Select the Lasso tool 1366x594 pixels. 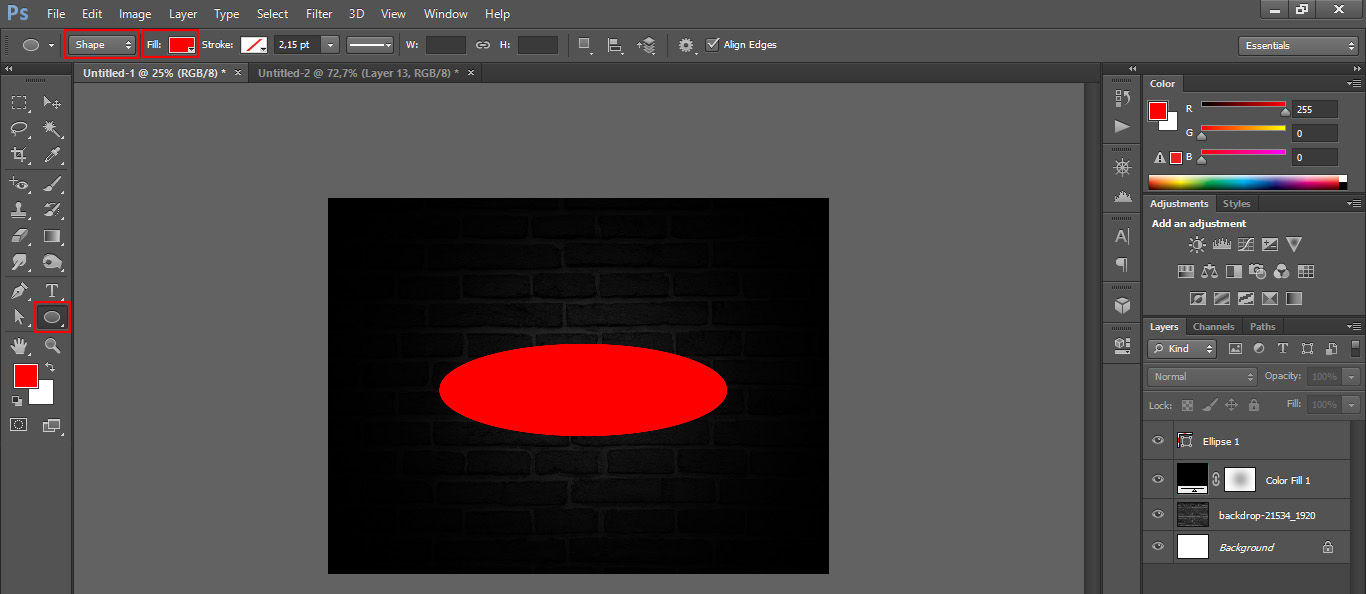pos(19,129)
